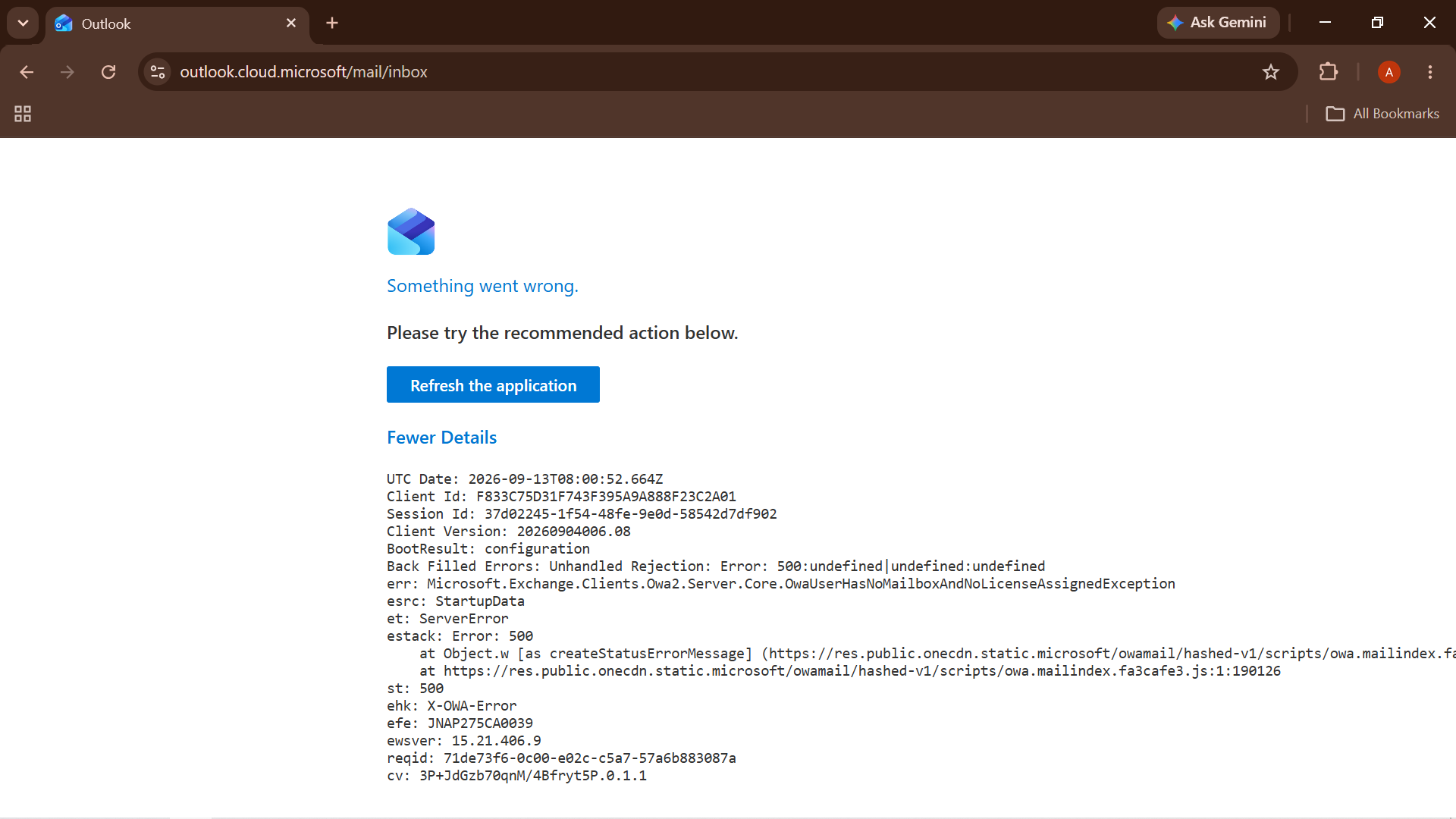Click the Back Filled Errors line
This screenshot has height=819, width=1456.
coord(716,566)
